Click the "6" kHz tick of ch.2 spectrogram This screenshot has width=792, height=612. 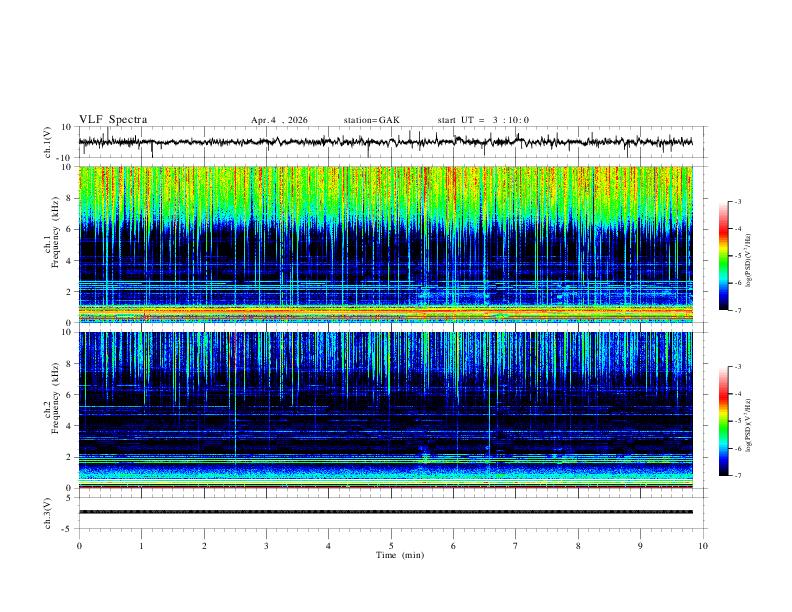click(x=70, y=395)
